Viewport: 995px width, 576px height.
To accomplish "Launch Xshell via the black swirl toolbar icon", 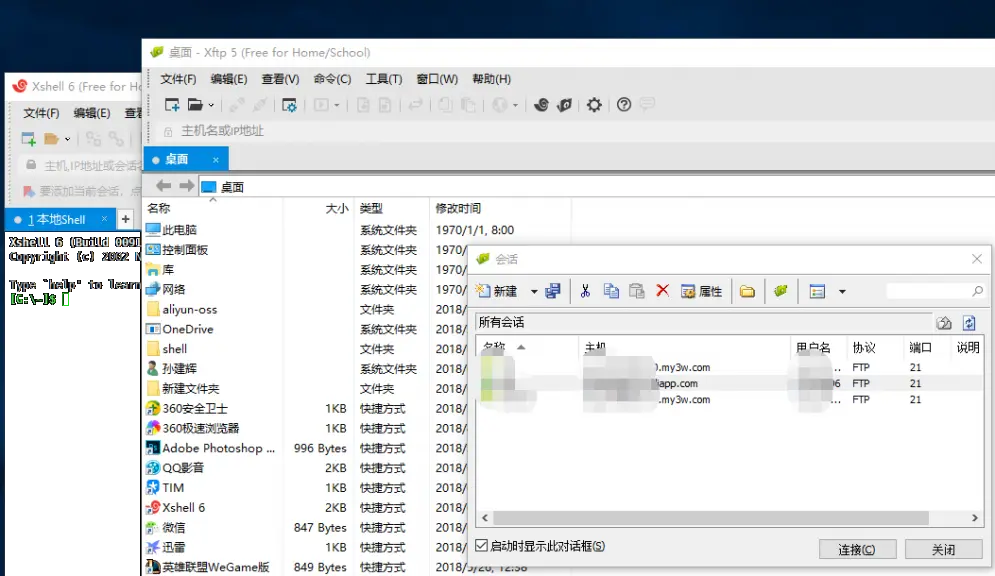I will pyautogui.click(x=541, y=105).
